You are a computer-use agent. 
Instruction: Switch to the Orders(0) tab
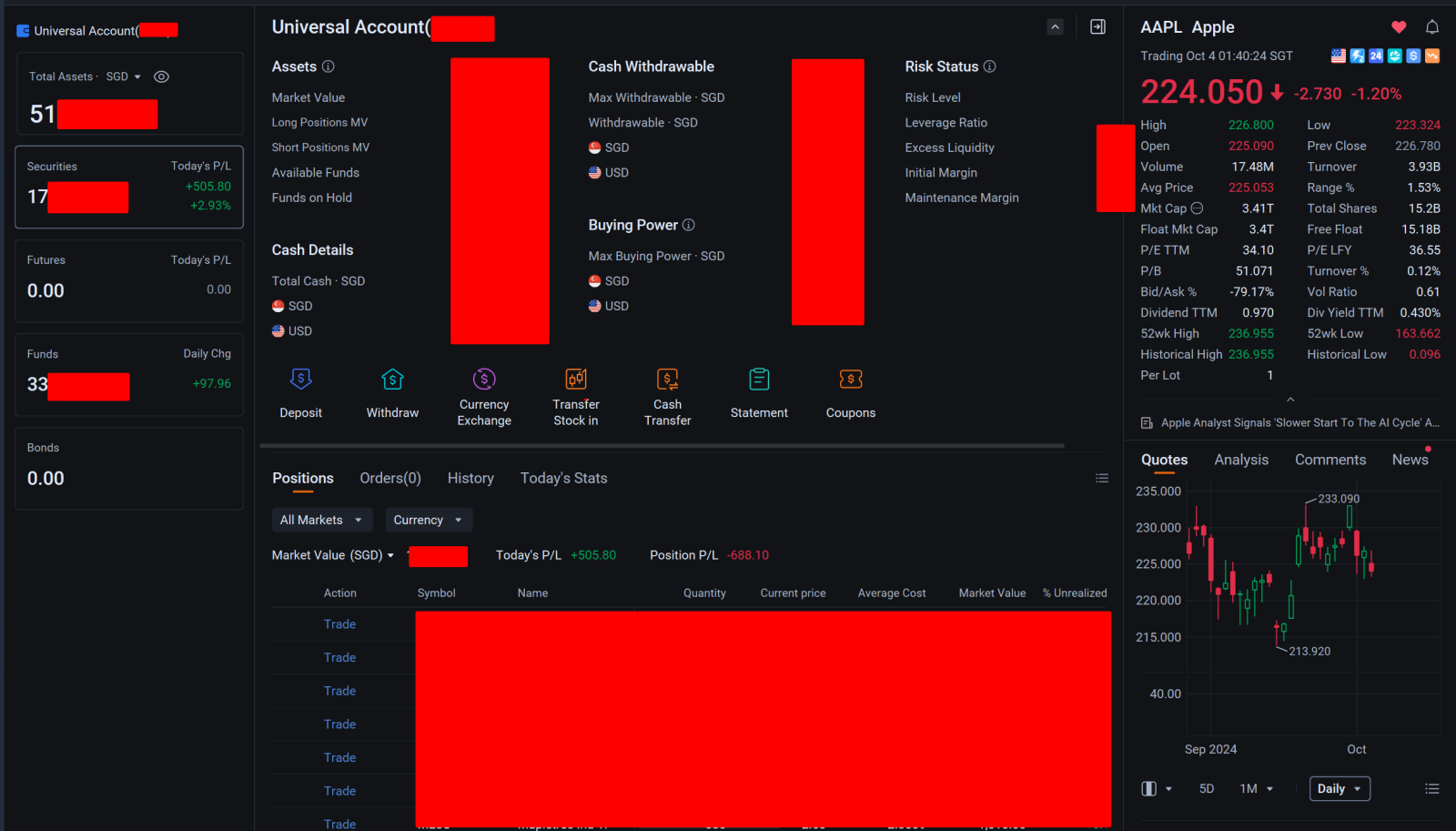tap(390, 479)
